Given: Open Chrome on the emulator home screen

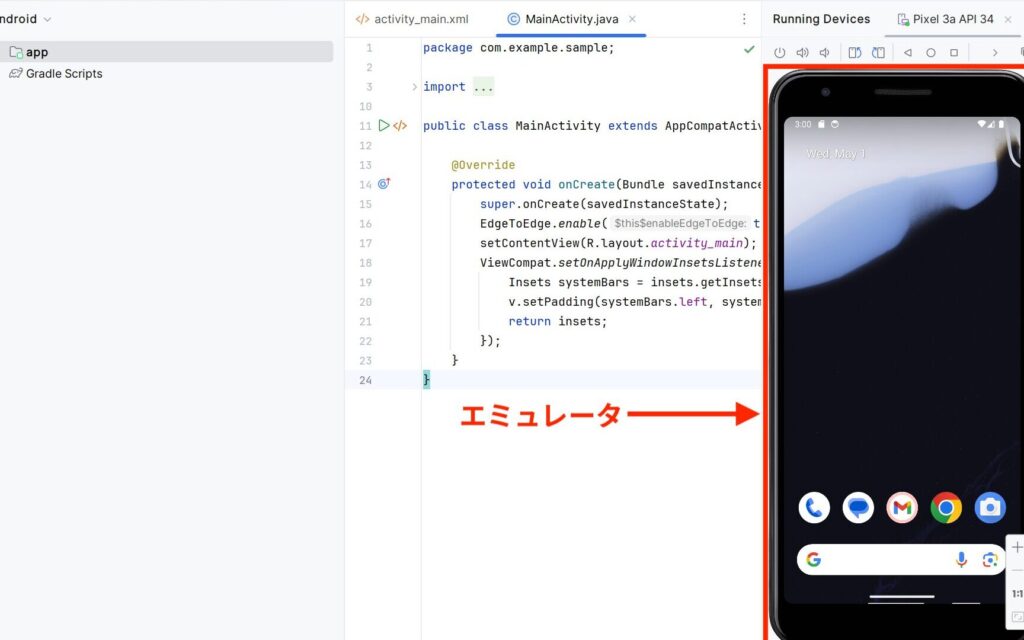Looking at the screenshot, I should click(946, 508).
